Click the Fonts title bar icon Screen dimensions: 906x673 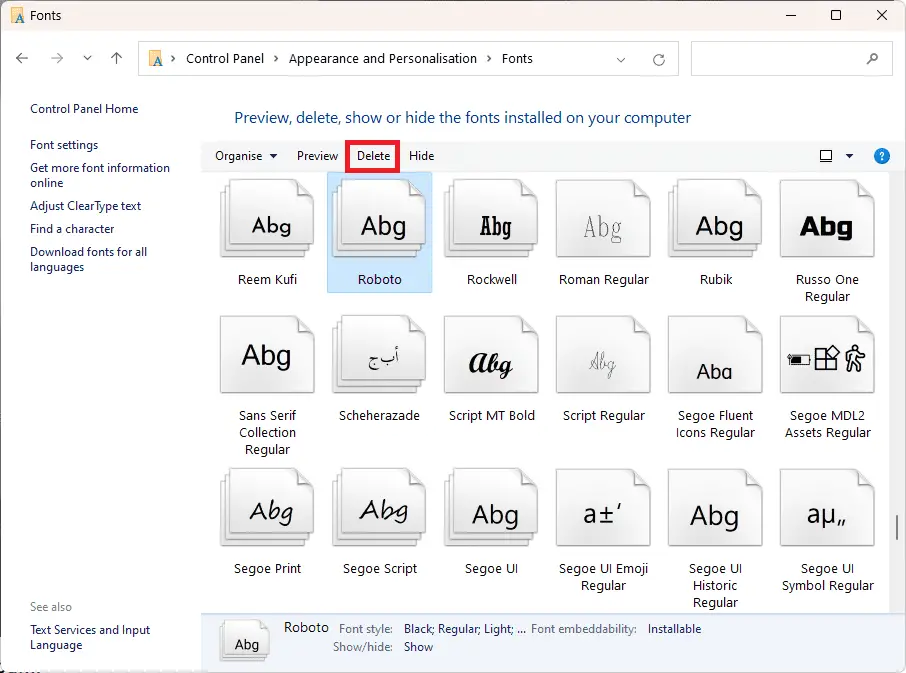(17, 16)
